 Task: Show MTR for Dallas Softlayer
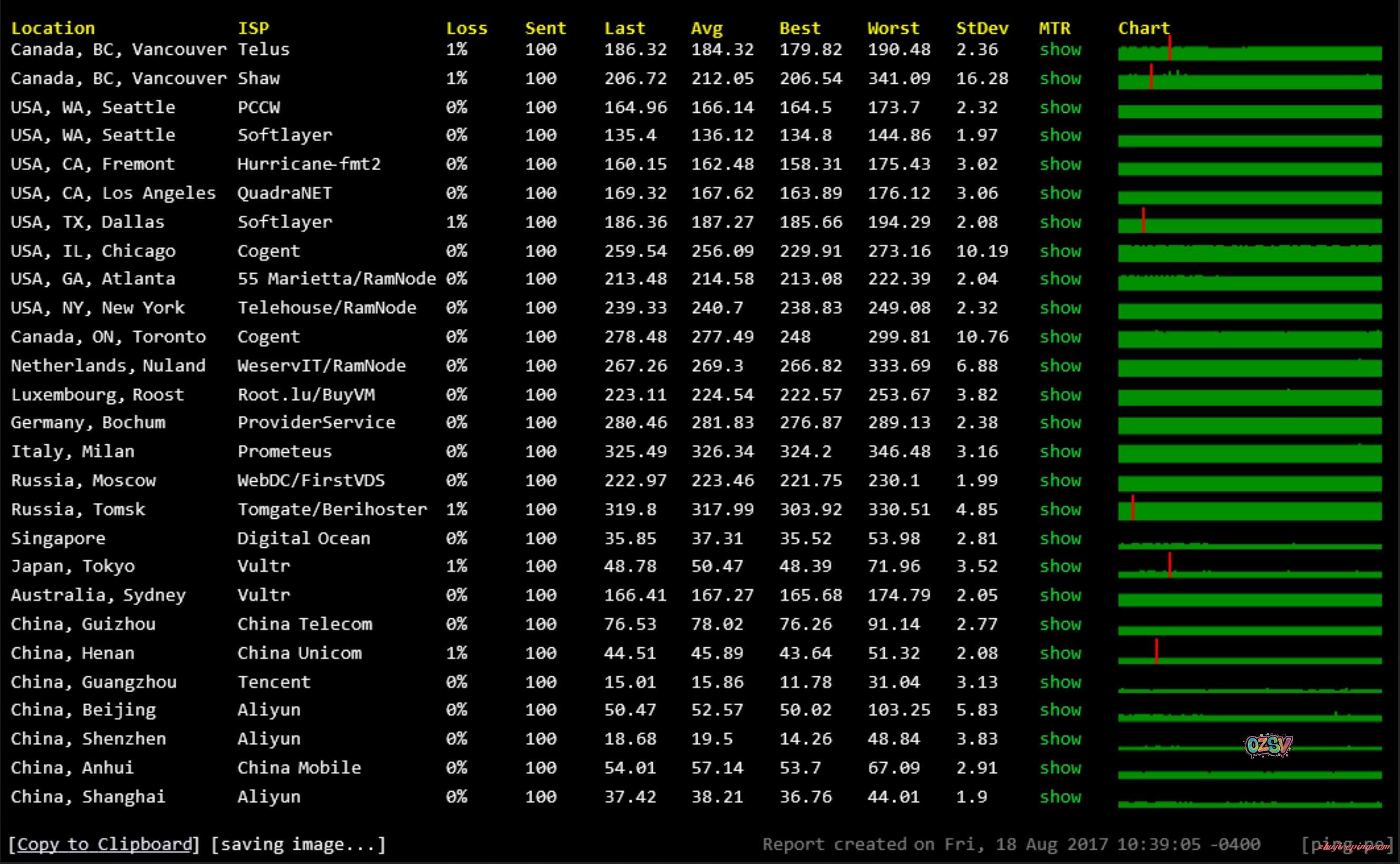pos(1060,222)
